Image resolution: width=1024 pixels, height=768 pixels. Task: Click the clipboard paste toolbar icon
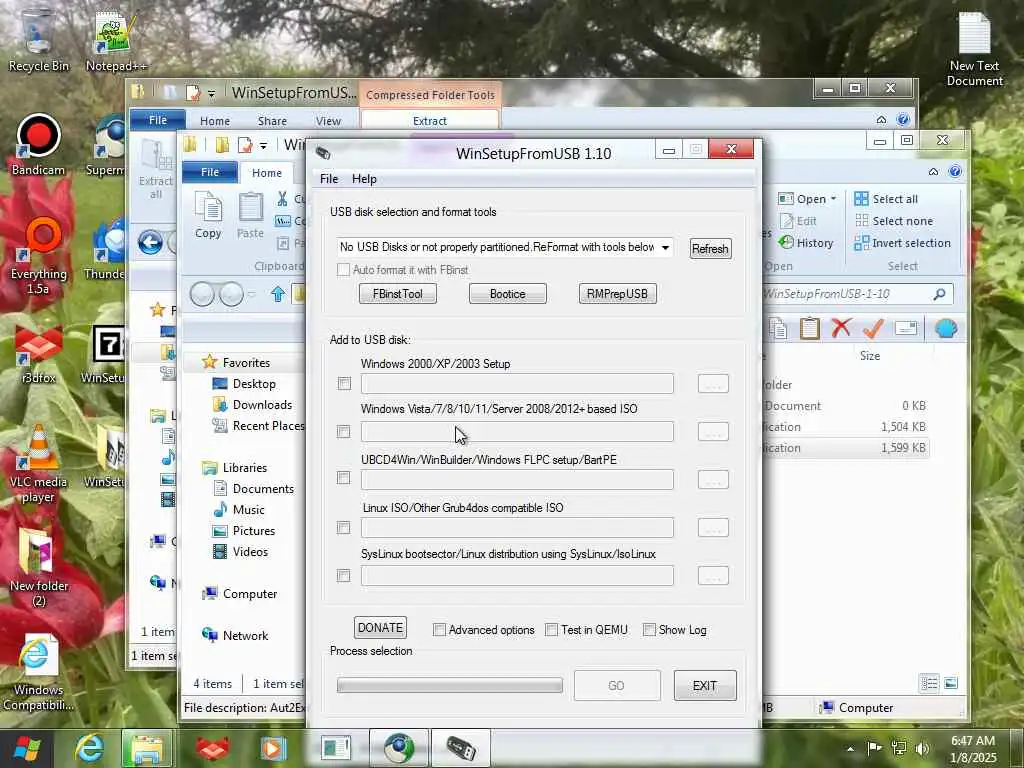tap(810, 328)
